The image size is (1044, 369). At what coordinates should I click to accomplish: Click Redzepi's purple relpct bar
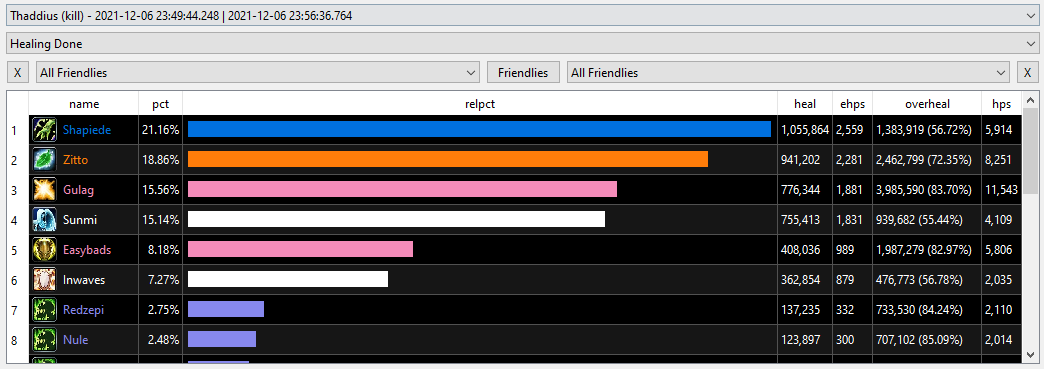click(x=226, y=309)
